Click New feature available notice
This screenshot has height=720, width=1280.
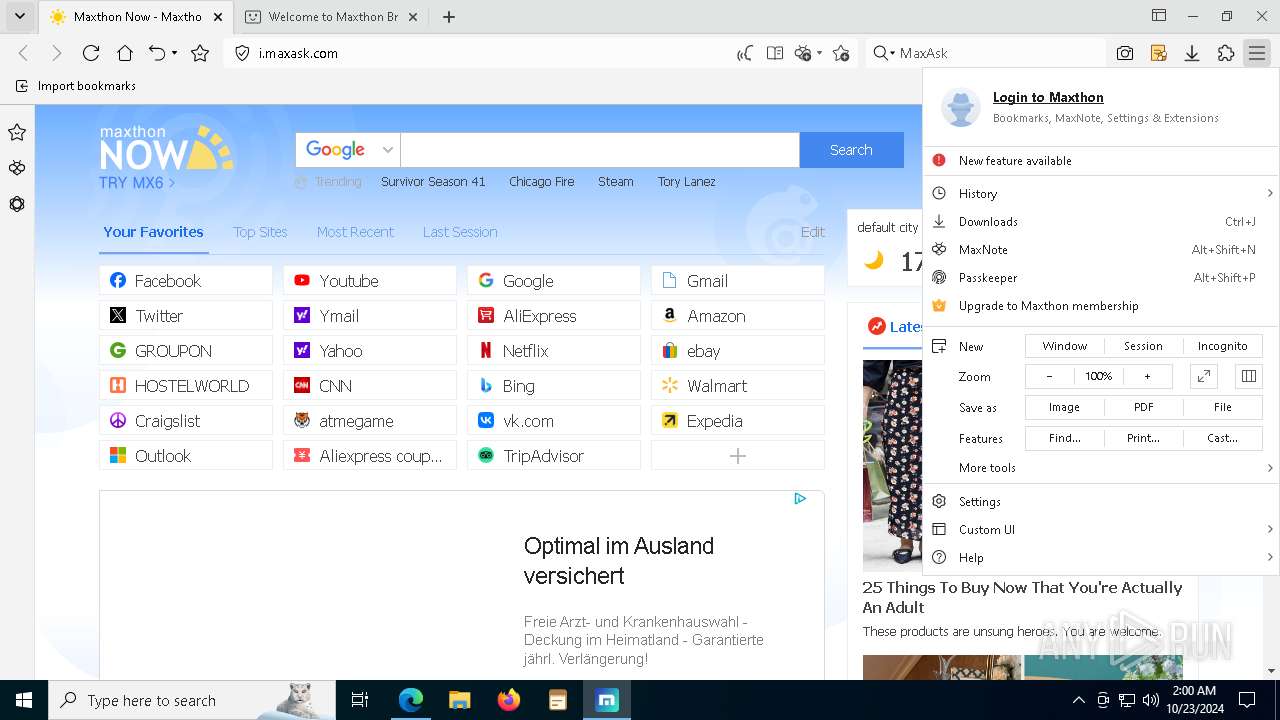pos(1101,161)
